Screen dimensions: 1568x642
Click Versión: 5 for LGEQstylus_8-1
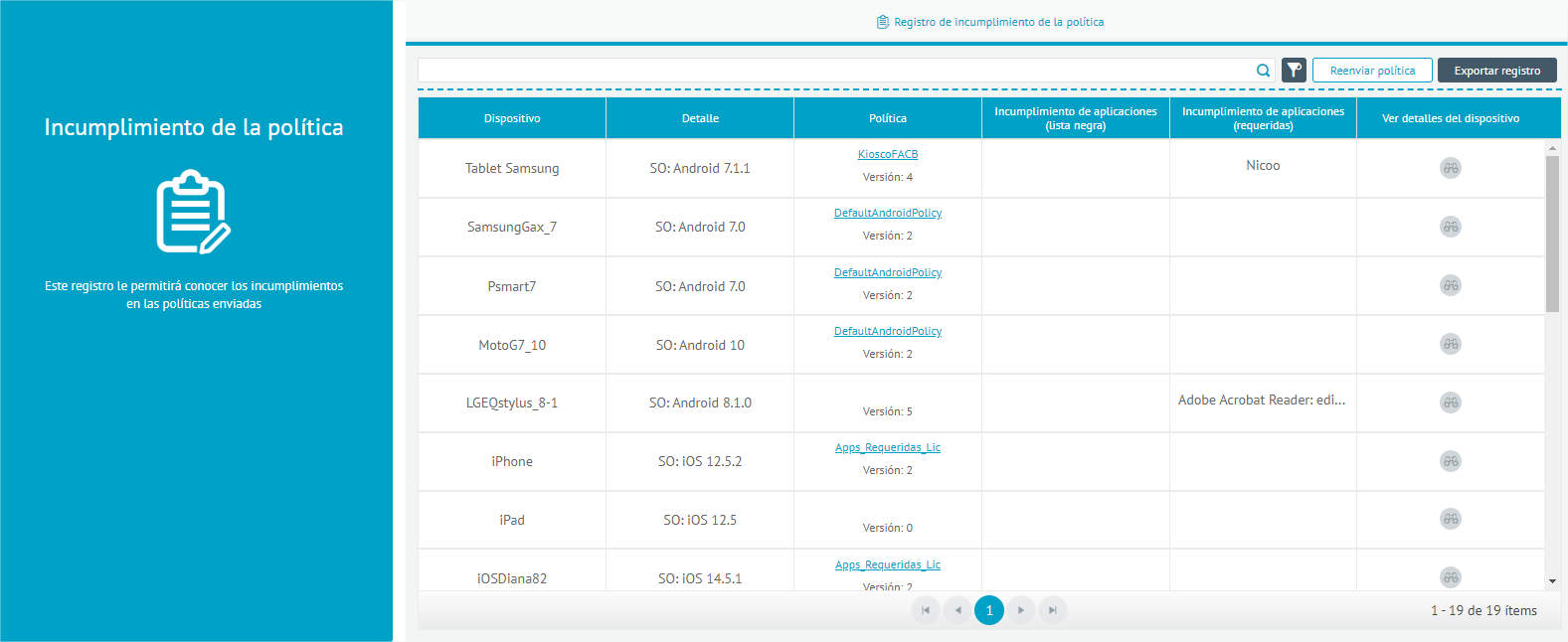click(888, 411)
